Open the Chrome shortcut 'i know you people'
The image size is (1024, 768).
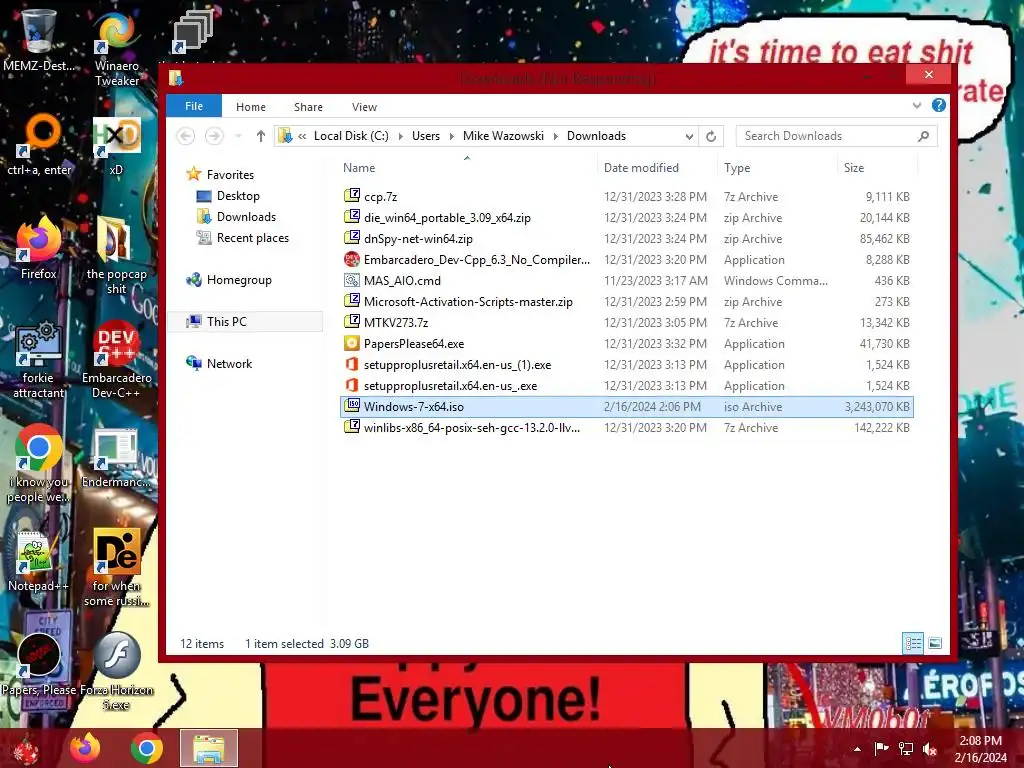pyautogui.click(x=39, y=464)
